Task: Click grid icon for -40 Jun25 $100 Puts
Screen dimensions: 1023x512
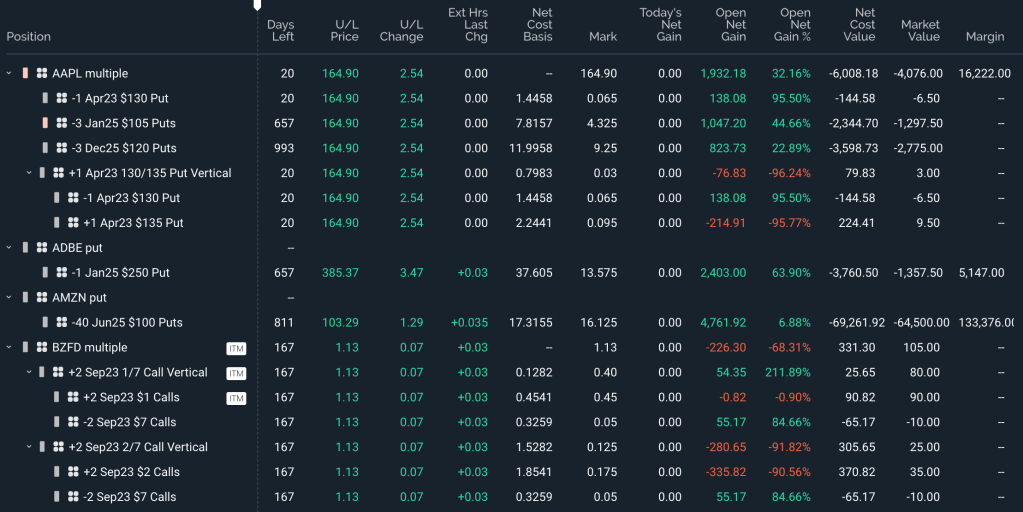Action: (x=60, y=323)
